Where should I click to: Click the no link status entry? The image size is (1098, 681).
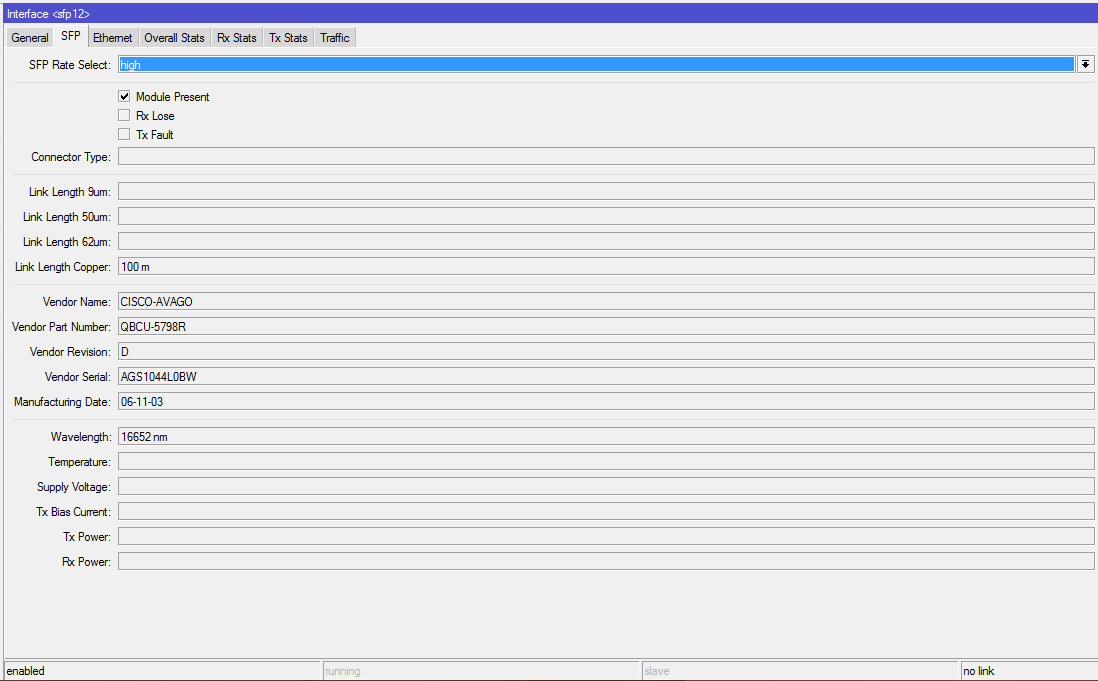click(1029, 671)
